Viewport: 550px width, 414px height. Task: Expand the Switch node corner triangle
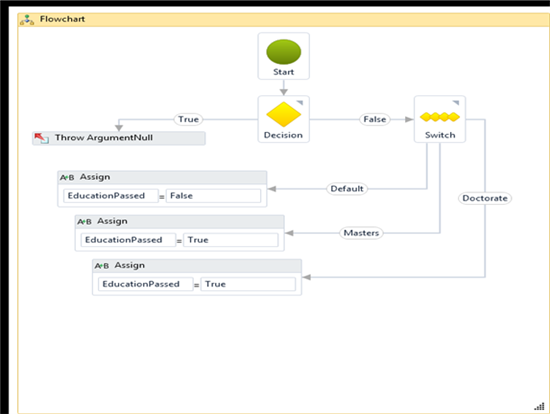click(x=456, y=103)
